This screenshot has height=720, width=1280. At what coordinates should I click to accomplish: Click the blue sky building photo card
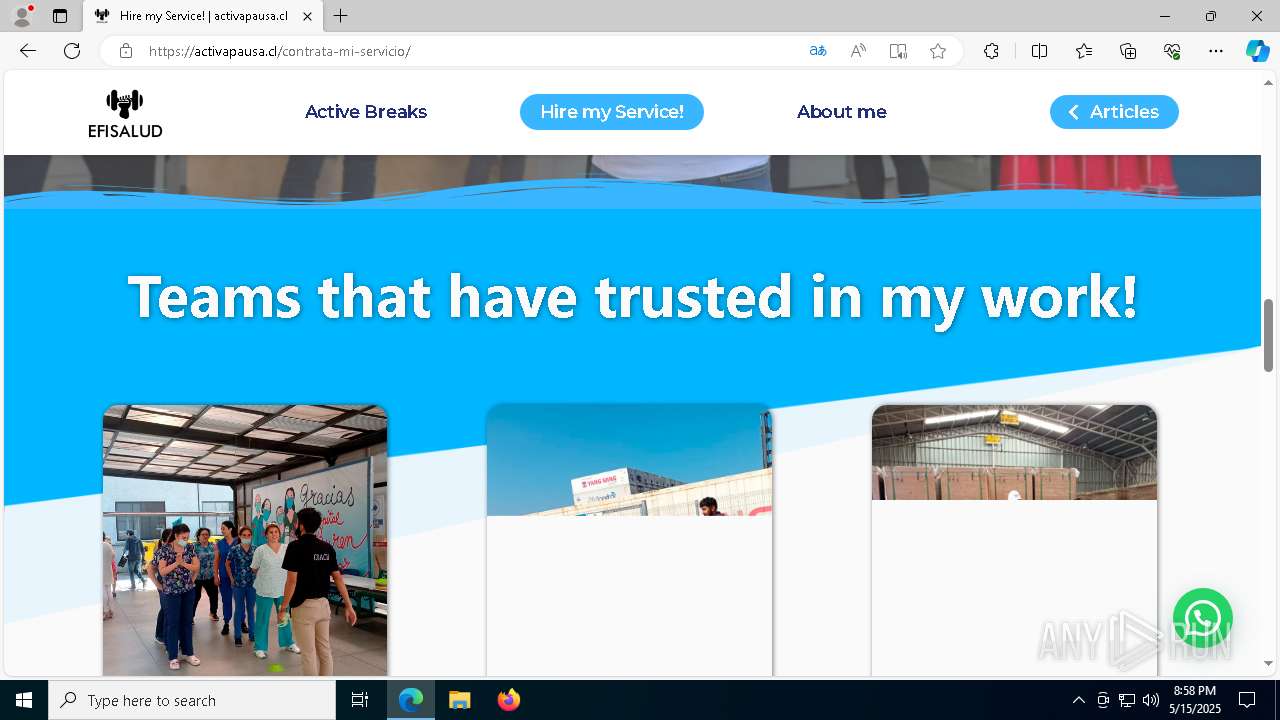629,540
